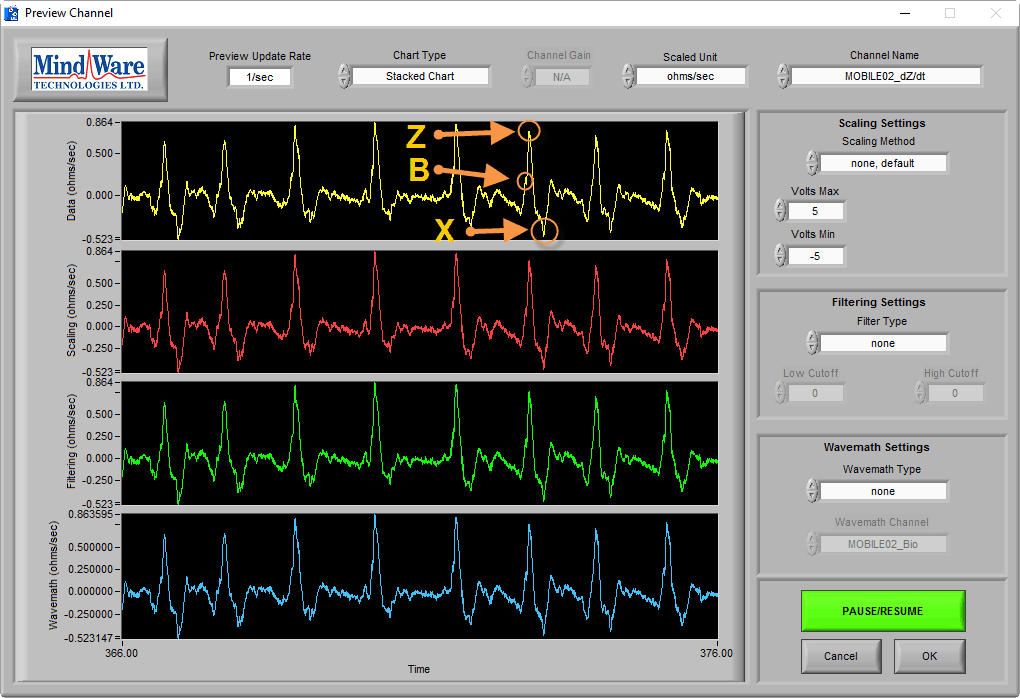The width and height of the screenshot is (1020, 698).
Task: Select the ohms/sec Scaled Unit field
Action: pos(690,76)
